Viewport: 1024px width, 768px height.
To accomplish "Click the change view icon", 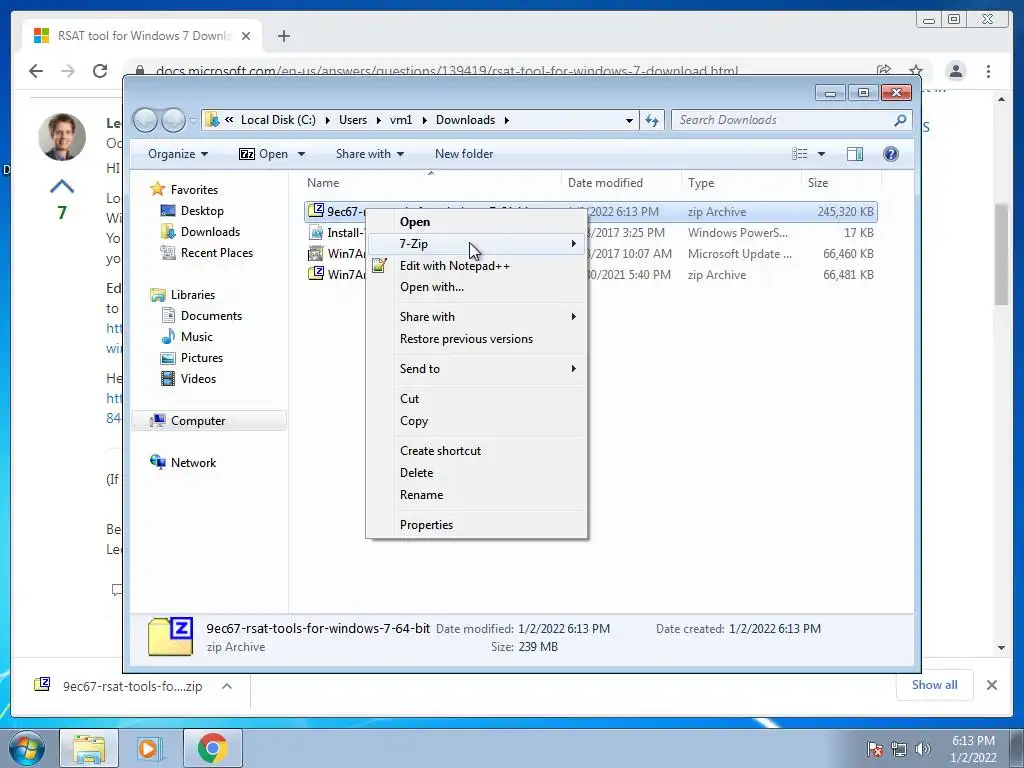I will click(799, 154).
